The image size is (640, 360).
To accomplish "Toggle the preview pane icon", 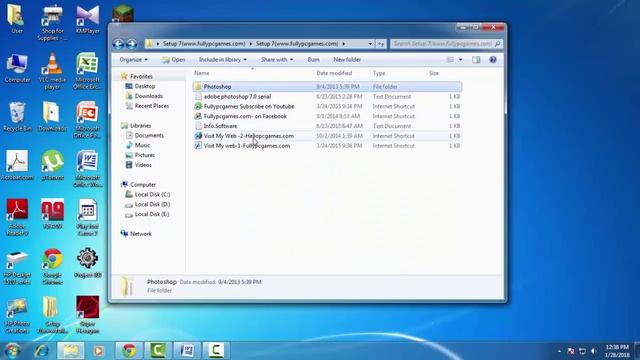I will pos(476,60).
